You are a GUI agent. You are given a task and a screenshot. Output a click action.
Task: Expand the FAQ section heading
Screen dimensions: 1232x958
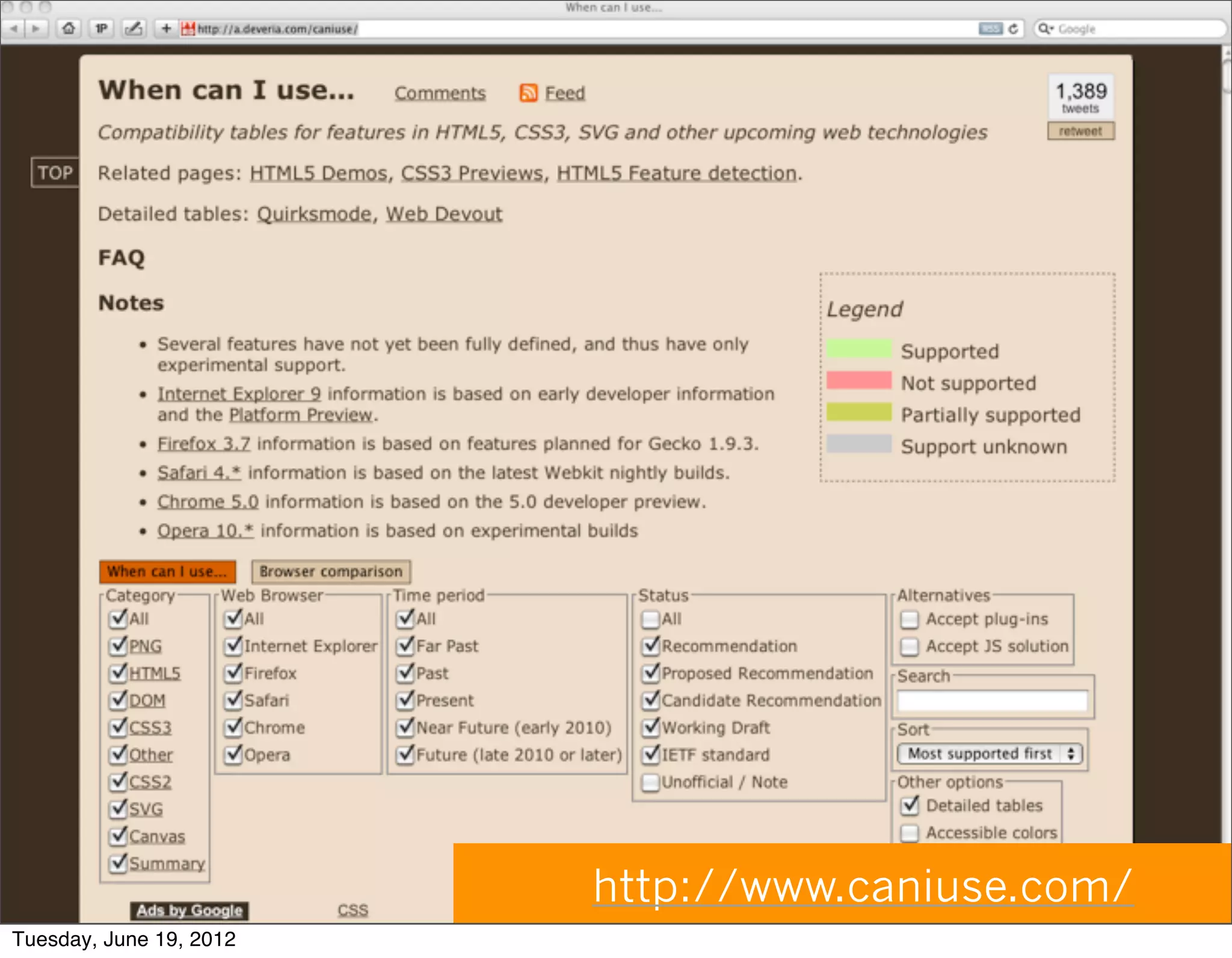[x=122, y=257]
